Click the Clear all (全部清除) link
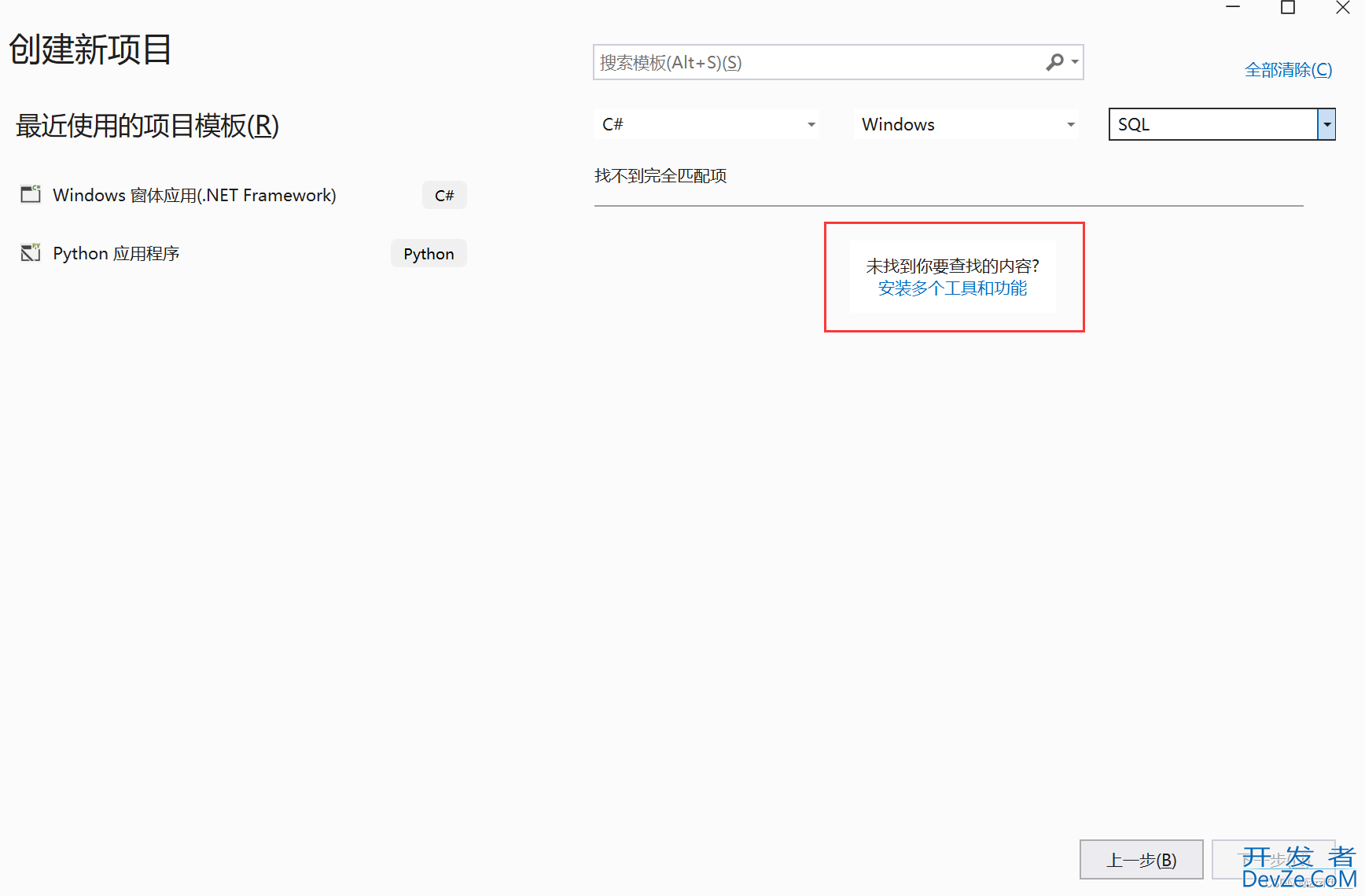The height and width of the screenshot is (896, 1365). tap(1288, 70)
